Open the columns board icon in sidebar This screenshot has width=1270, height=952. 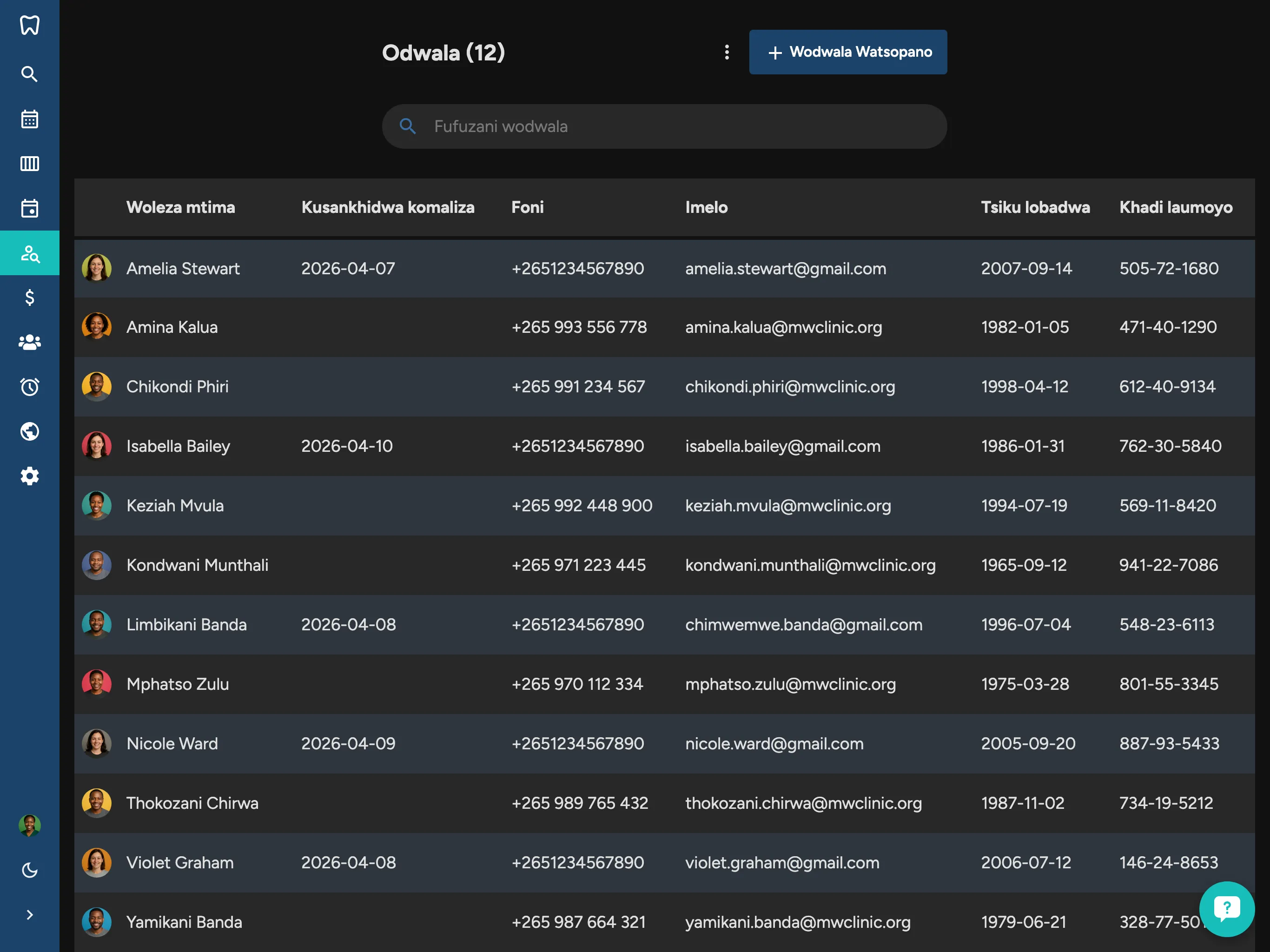pos(29,164)
